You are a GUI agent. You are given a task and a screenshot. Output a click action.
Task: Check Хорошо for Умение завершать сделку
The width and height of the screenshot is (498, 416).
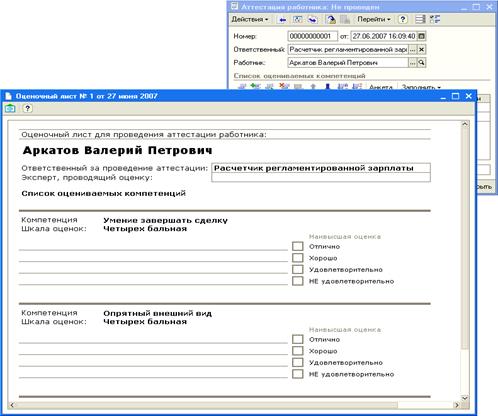click(x=298, y=258)
